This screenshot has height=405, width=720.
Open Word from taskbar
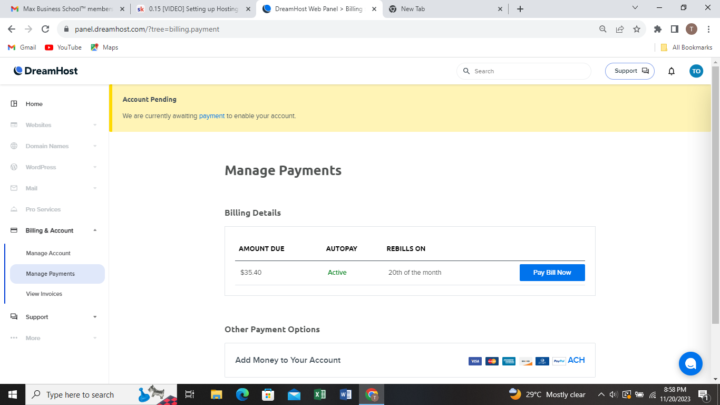click(345, 394)
